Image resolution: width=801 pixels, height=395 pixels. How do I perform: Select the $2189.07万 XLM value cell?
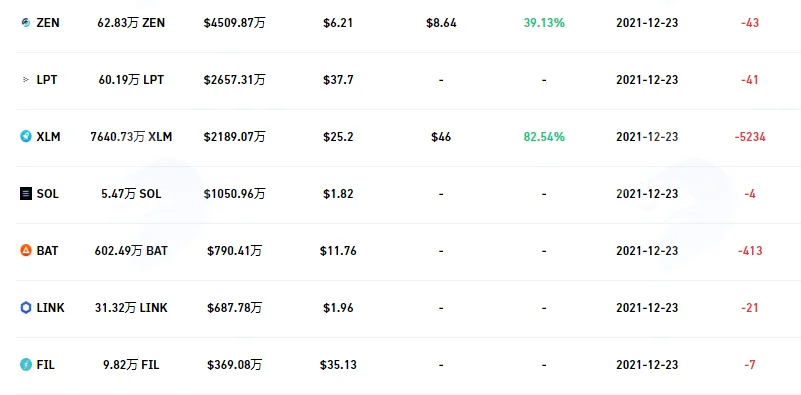coord(234,137)
